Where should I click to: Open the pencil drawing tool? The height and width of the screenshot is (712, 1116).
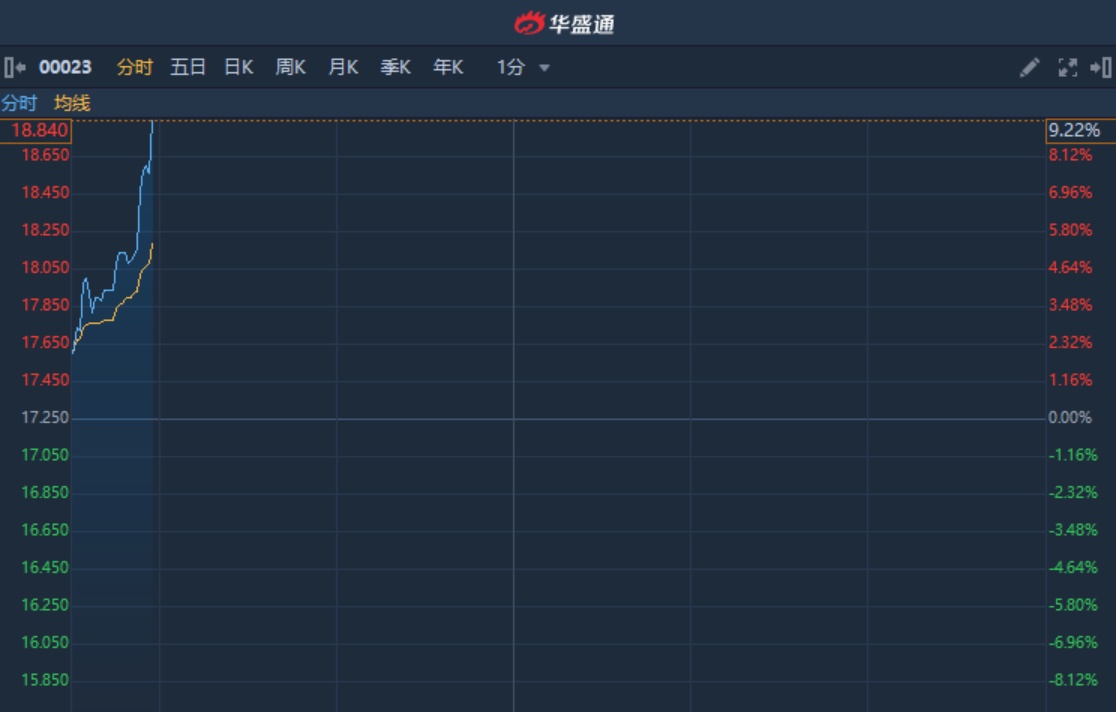point(1029,68)
